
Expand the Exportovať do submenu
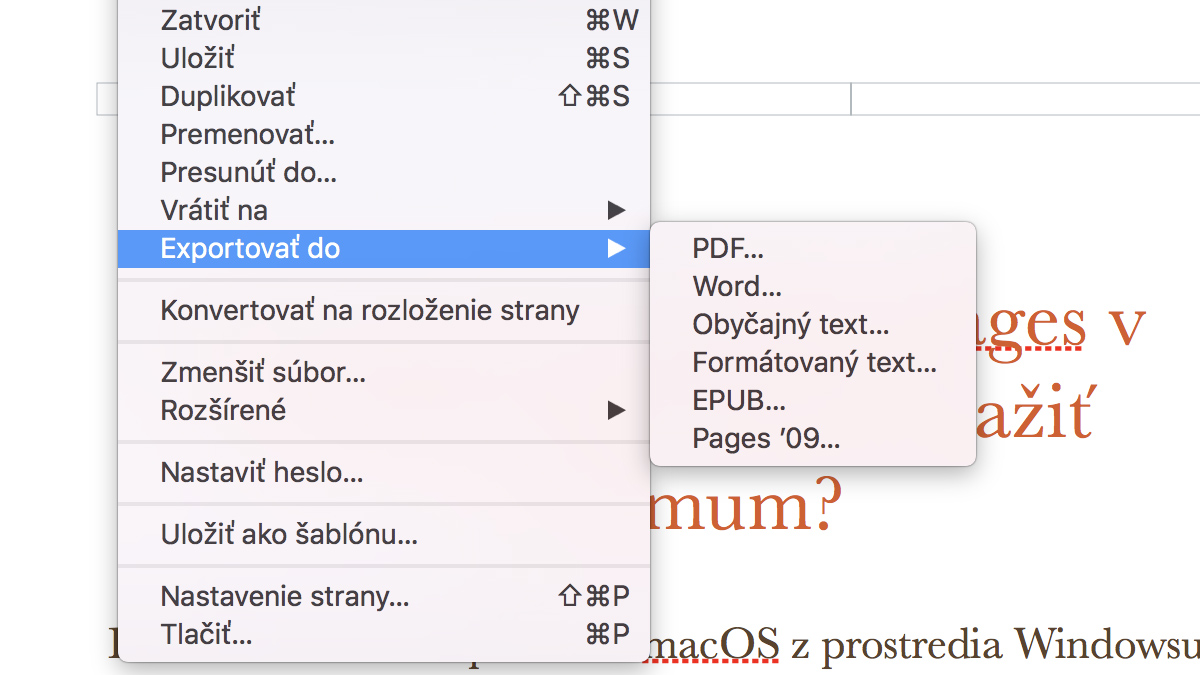click(x=384, y=248)
